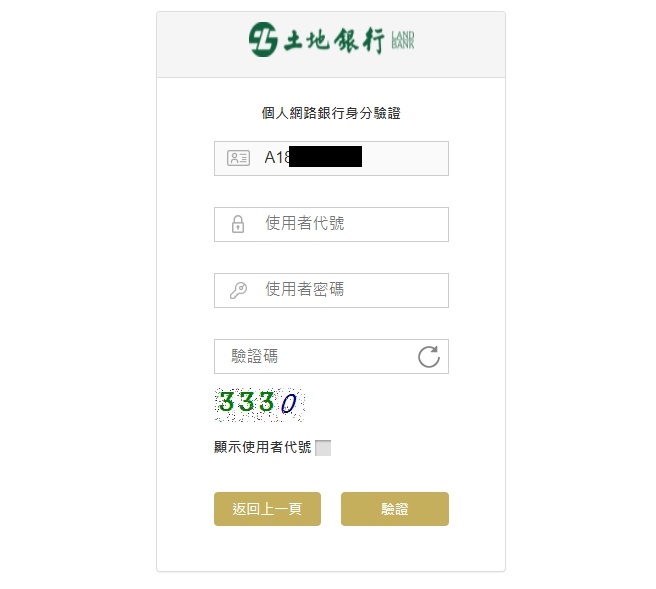This screenshot has width=656, height=589.
Task: Focus the 使用者代號 input field
Action: coord(331,224)
